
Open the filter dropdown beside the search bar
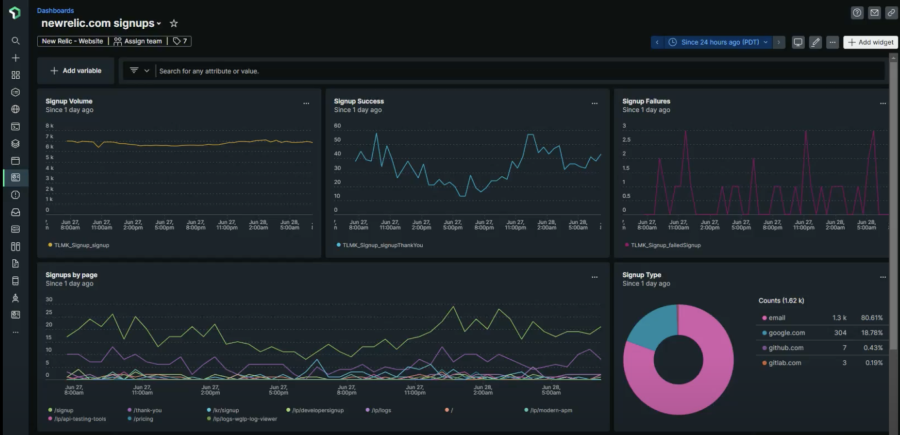[x=139, y=71]
